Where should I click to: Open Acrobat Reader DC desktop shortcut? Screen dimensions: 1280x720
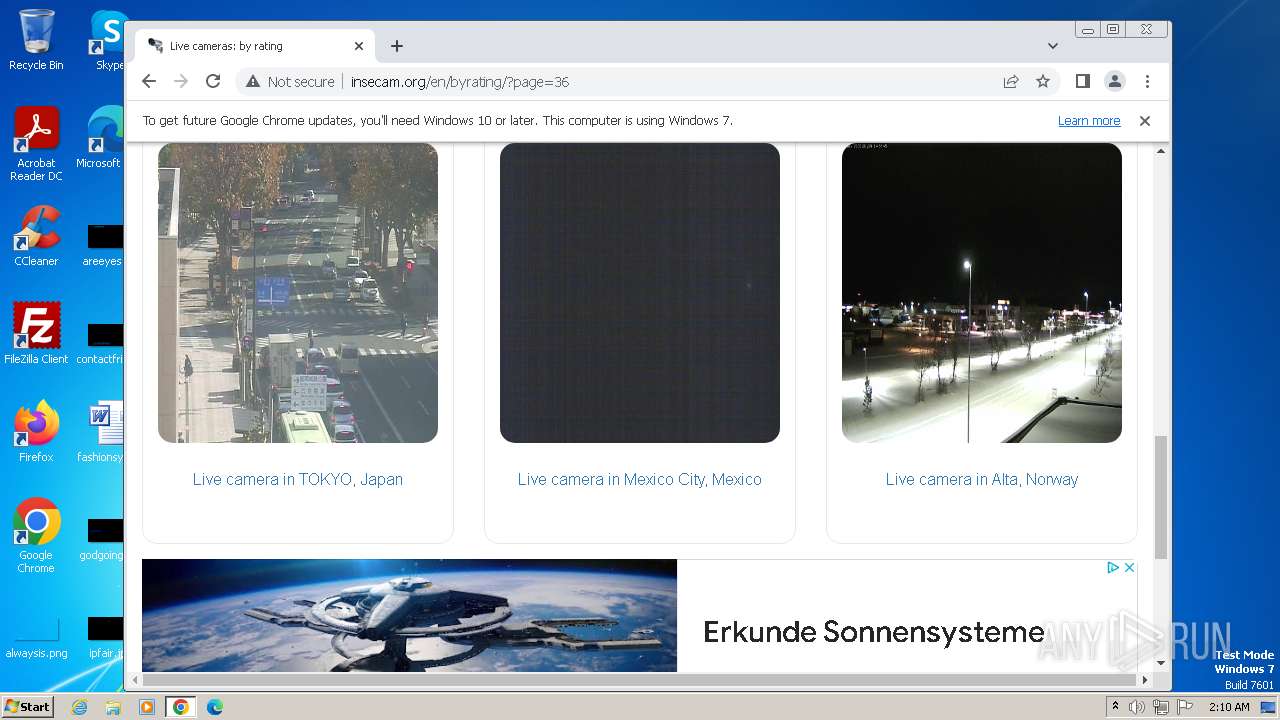click(36, 144)
